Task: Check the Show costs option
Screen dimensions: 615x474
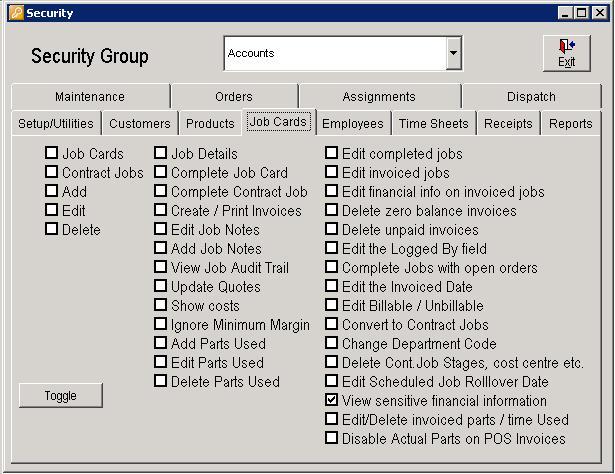Action: tap(161, 306)
